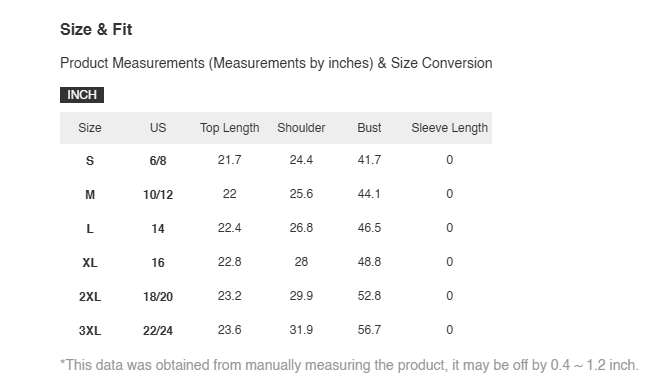Click the manual measuring disclaimer note

tap(349, 365)
